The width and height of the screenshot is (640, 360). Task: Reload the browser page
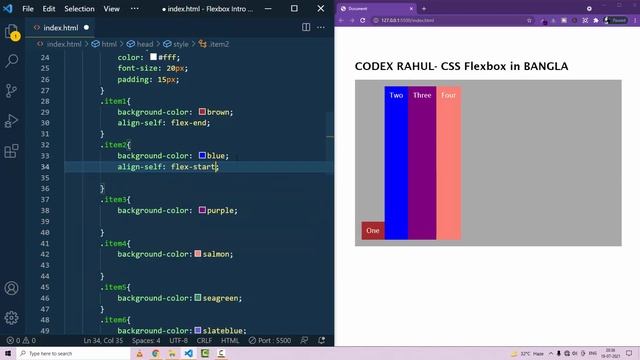[x=362, y=20]
